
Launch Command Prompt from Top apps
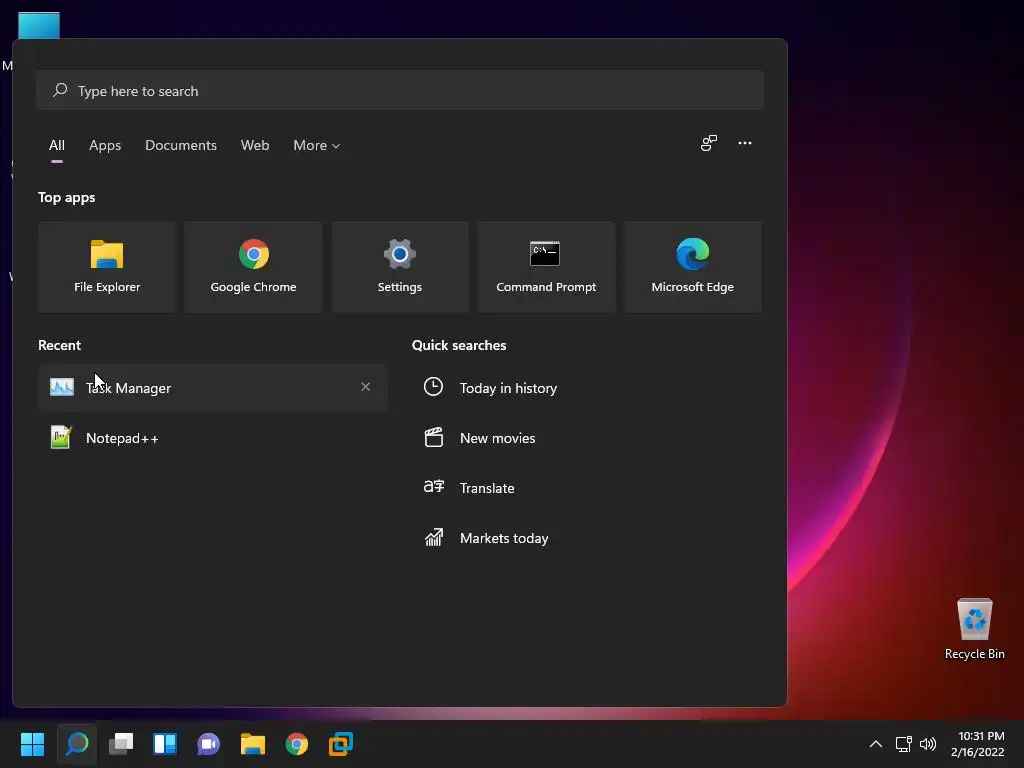coord(546,266)
